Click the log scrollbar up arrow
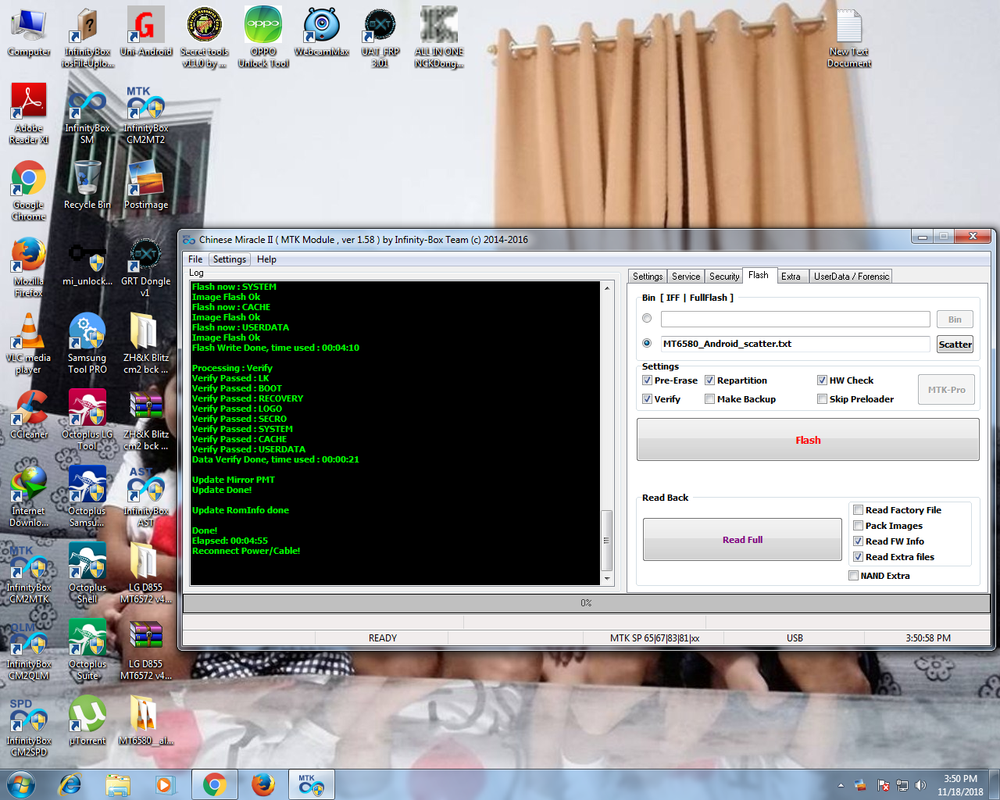 607,288
